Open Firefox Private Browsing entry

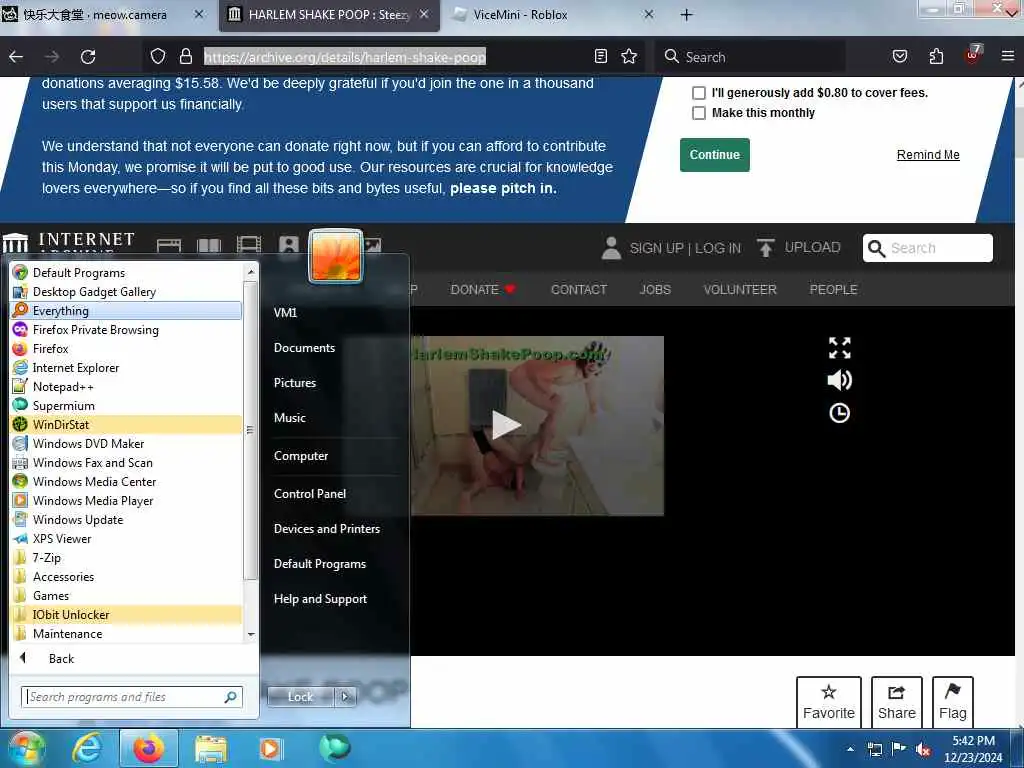tap(126, 330)
